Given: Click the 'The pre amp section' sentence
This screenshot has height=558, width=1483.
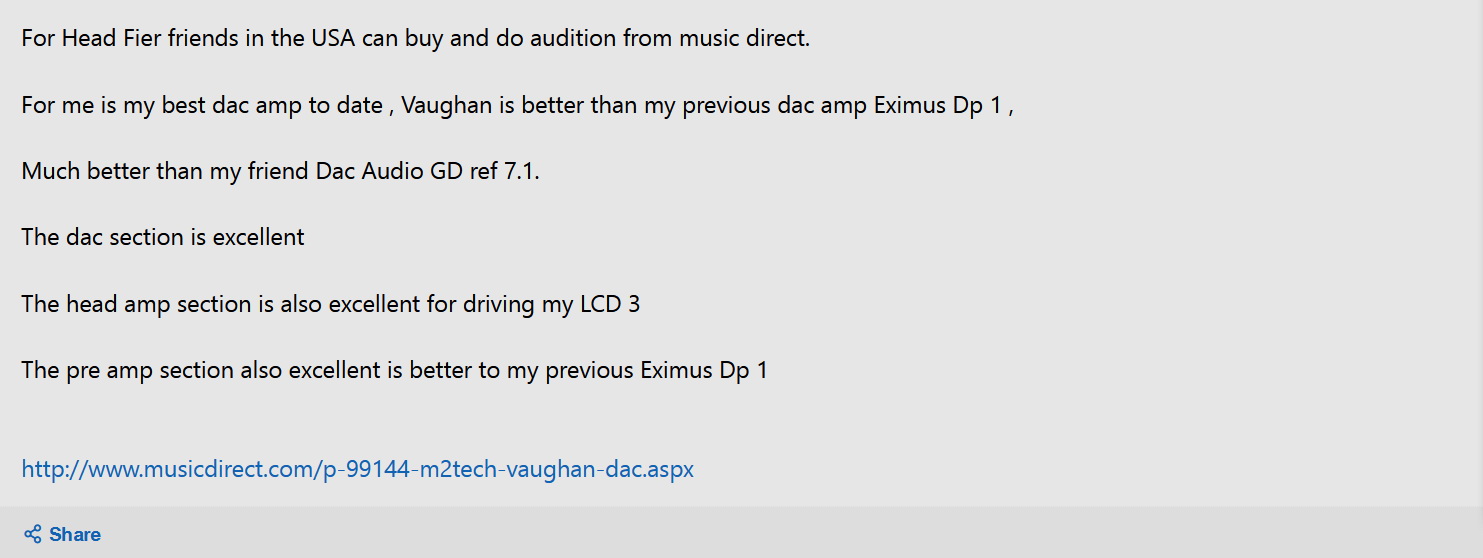Looking at the screenshot, I should pyautogui.click(x=394, y=370).
